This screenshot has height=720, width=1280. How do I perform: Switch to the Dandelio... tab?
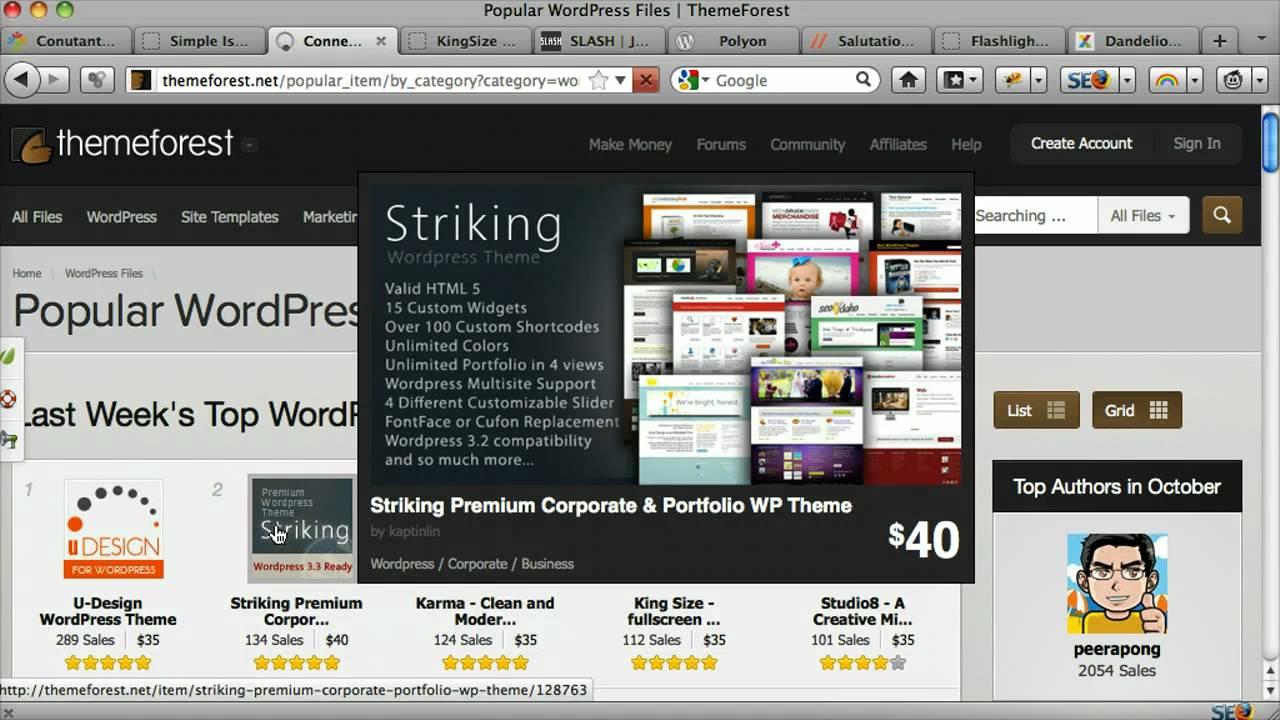[1132, 41]
